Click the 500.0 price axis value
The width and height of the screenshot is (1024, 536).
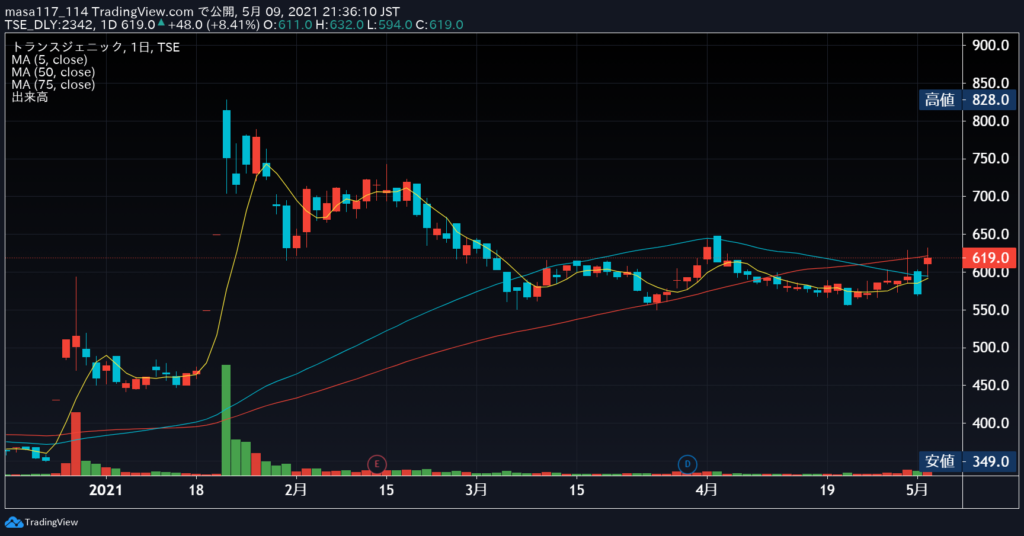coord(990,347)
